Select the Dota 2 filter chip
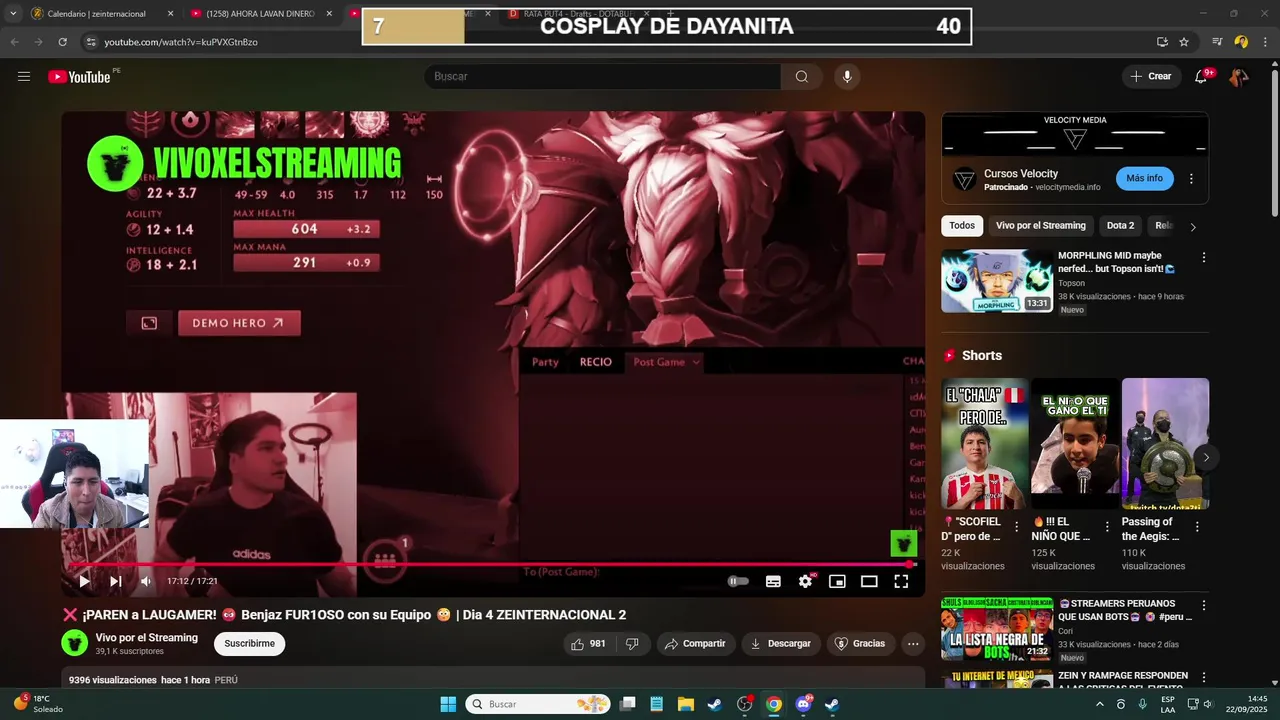The image size is (1280, 720). 1120,226
